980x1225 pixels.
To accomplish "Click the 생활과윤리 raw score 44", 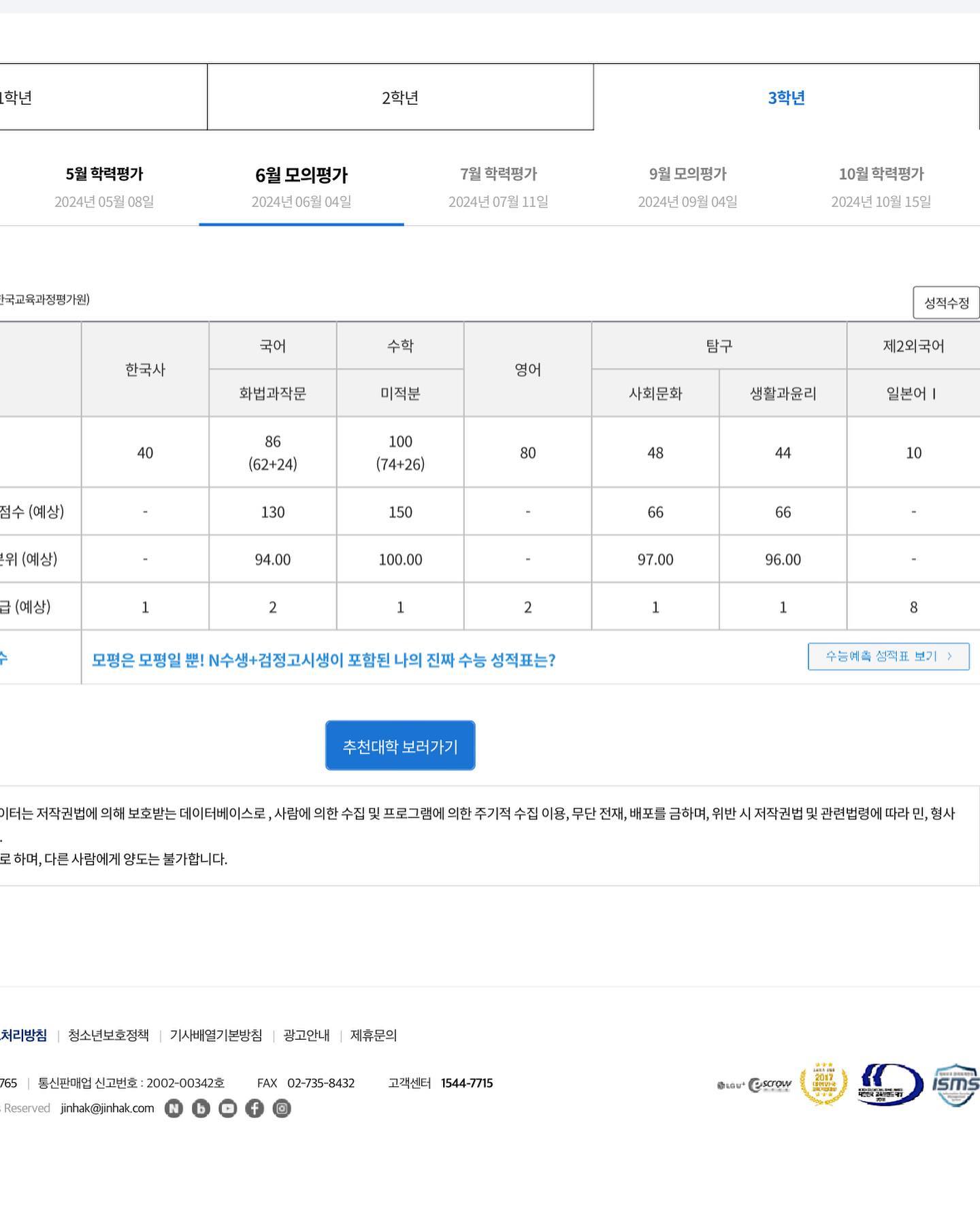I will click(x=783, y=453).
